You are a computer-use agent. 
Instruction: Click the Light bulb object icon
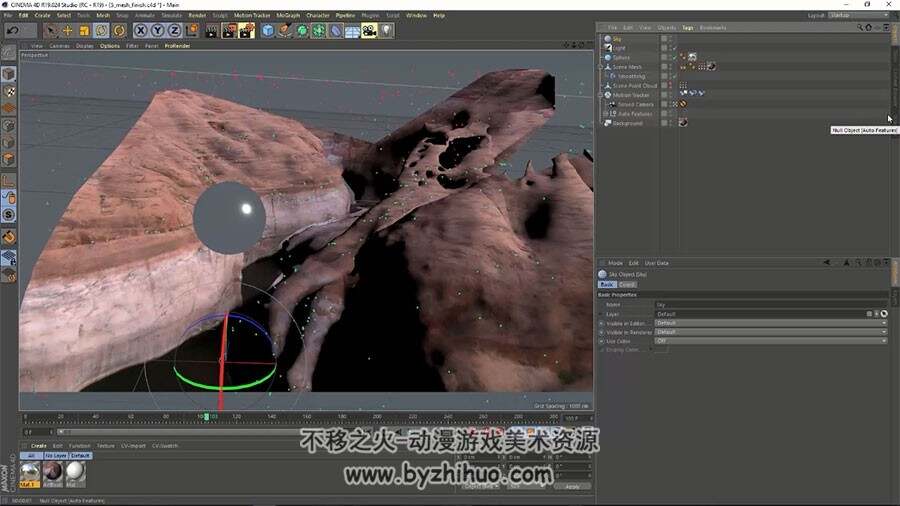(x=386, y=30)
